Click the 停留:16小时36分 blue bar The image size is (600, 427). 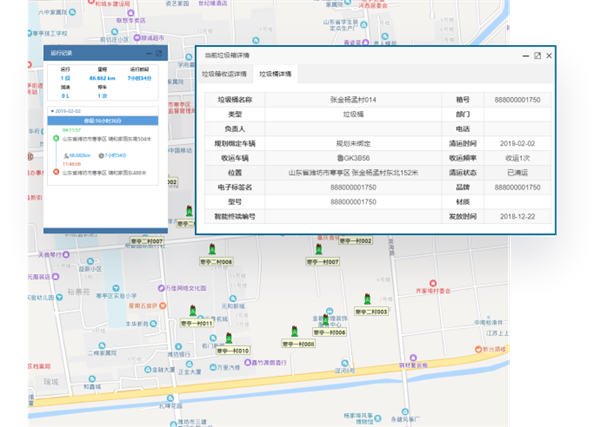[104, 119]
